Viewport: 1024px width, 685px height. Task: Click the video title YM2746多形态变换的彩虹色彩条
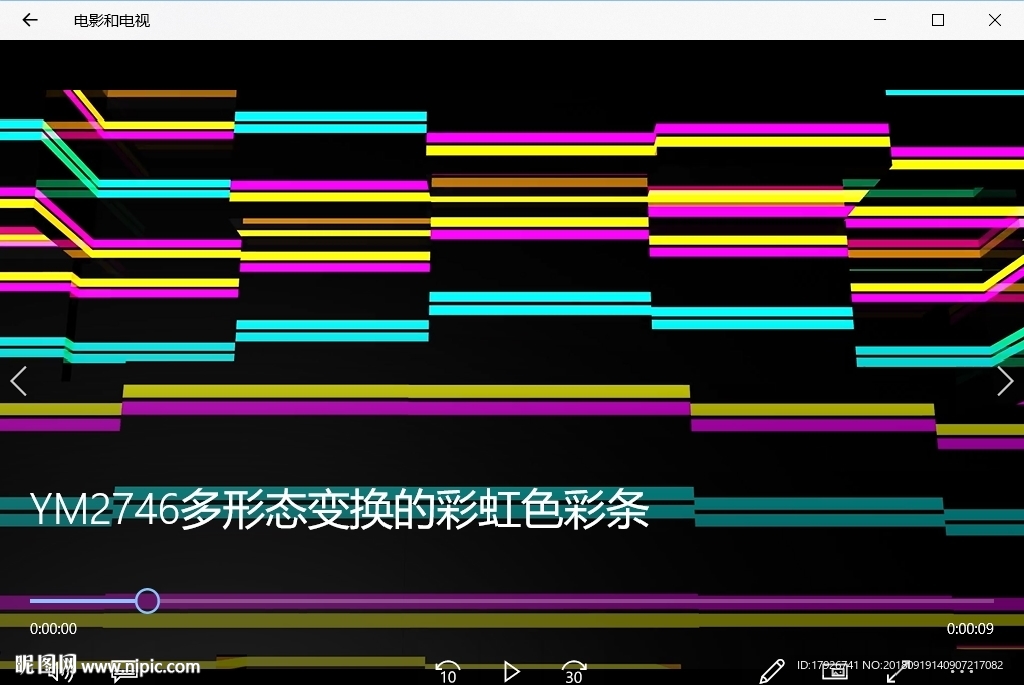pos(340,509)
